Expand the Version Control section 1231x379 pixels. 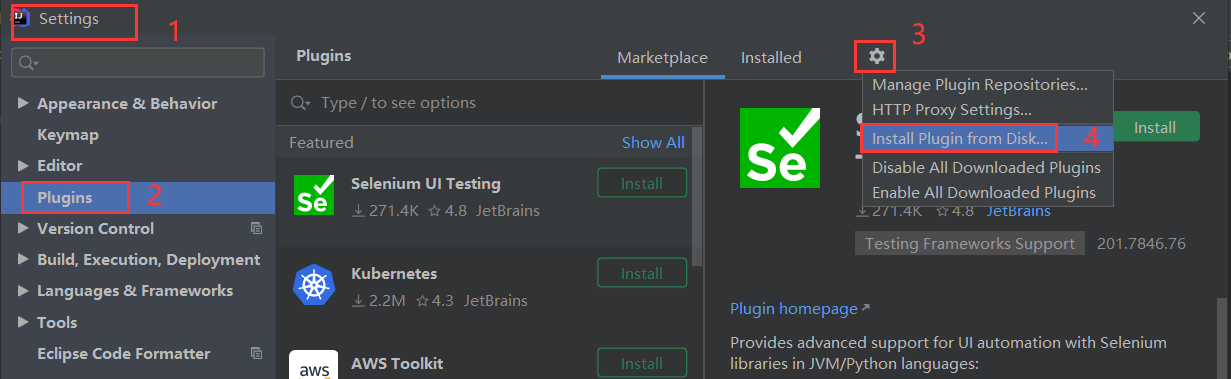(23, 229)
